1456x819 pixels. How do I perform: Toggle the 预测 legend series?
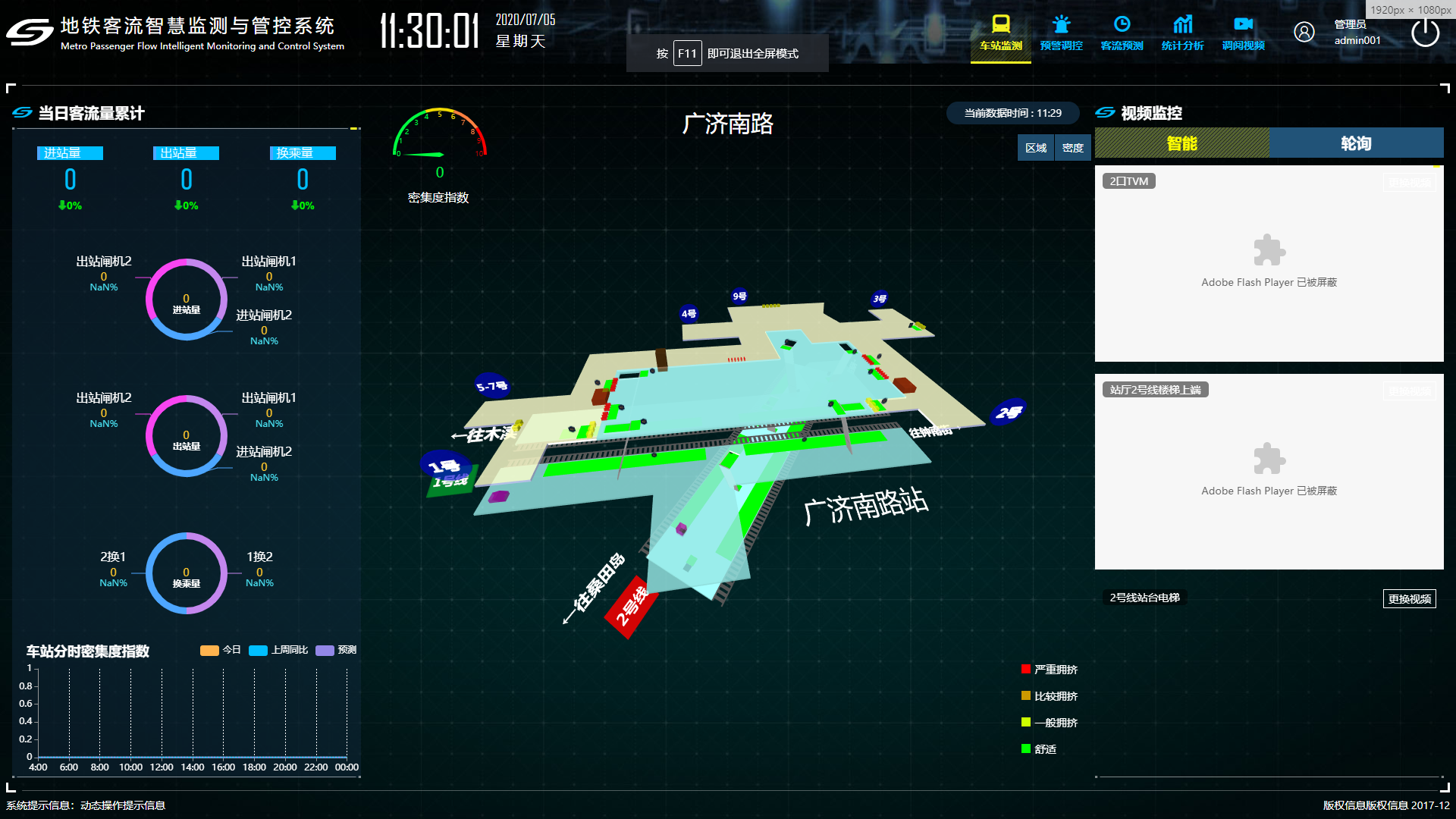(325, 650)
